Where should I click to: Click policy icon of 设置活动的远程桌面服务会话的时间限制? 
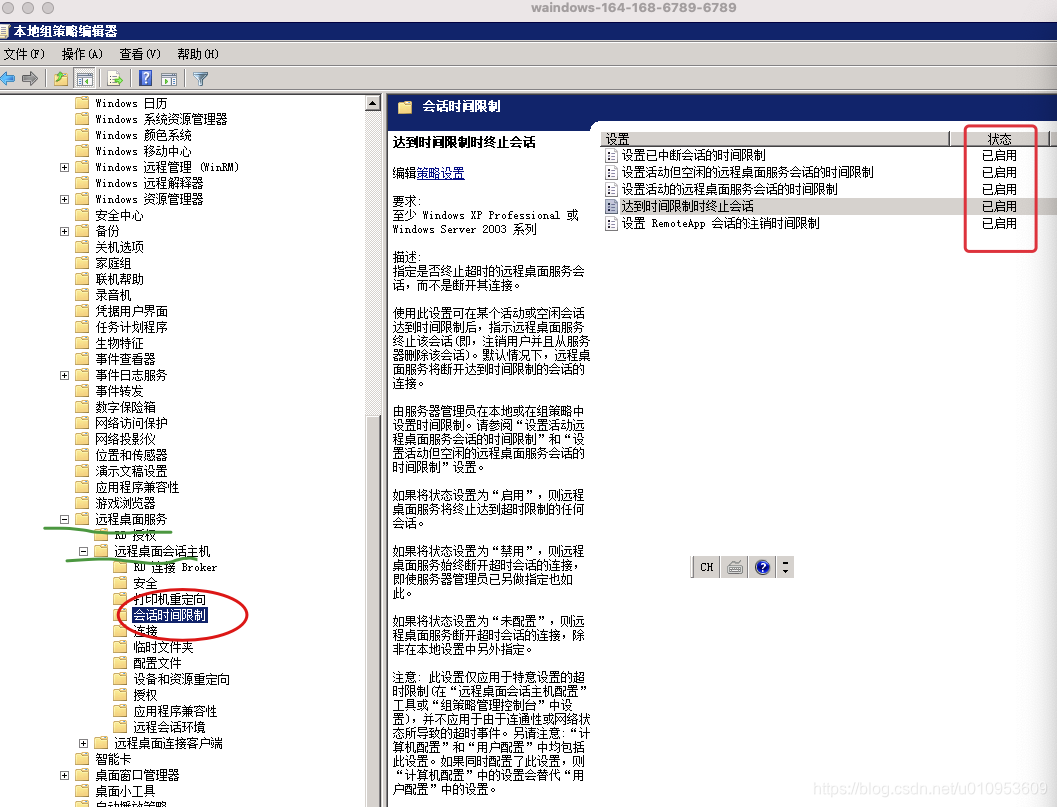tap(611, 189)
